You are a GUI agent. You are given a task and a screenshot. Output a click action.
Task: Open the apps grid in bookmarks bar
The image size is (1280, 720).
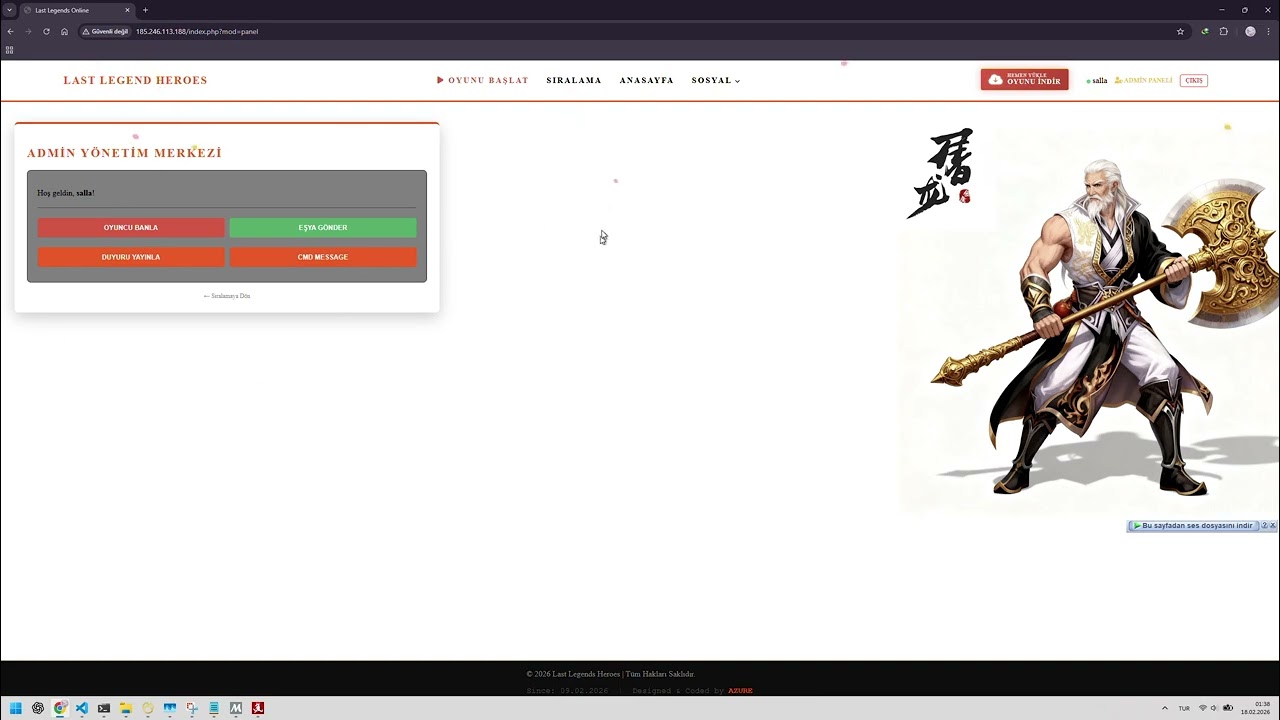[10, 50]
